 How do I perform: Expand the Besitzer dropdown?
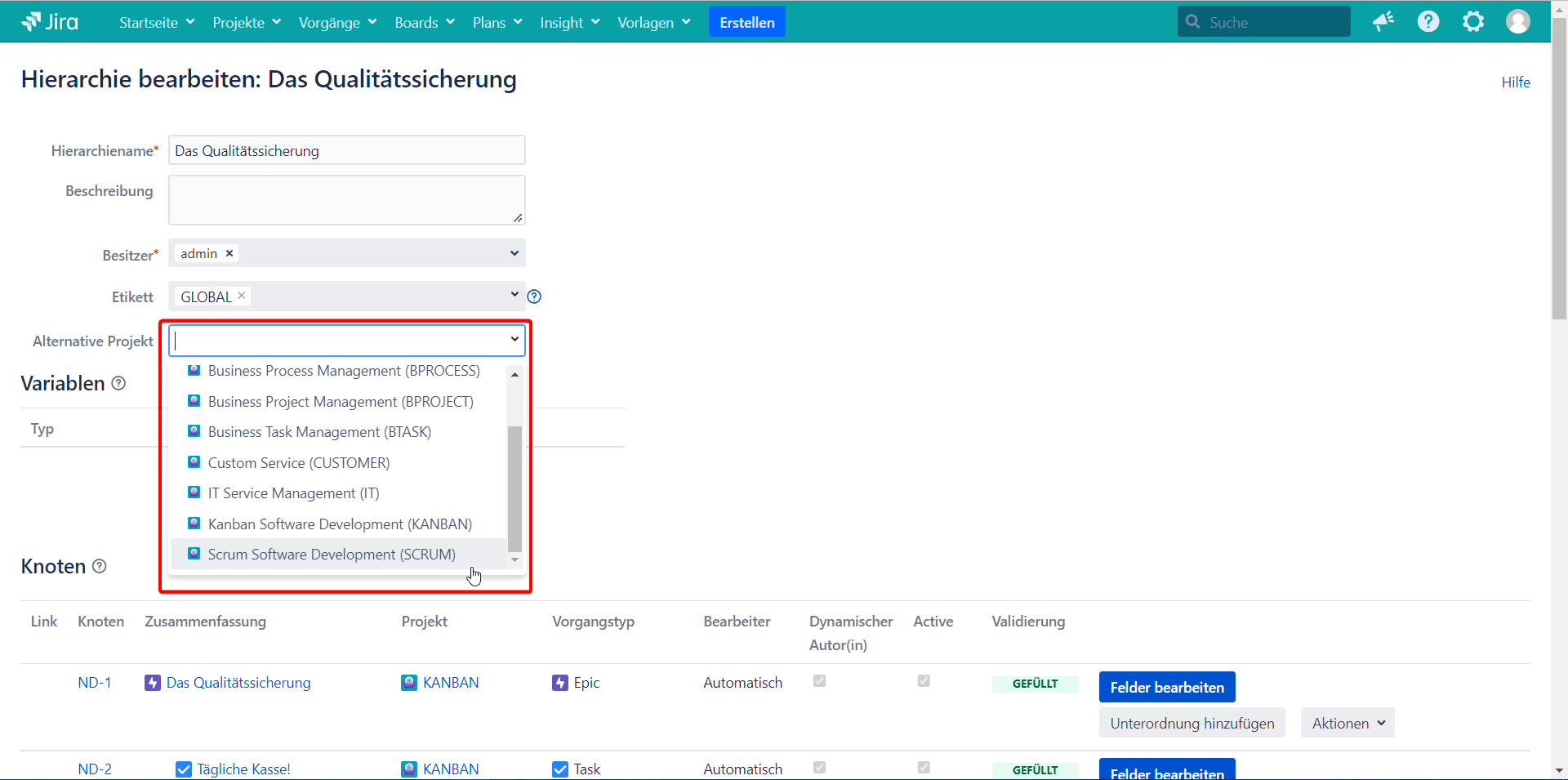pos(514,253)
